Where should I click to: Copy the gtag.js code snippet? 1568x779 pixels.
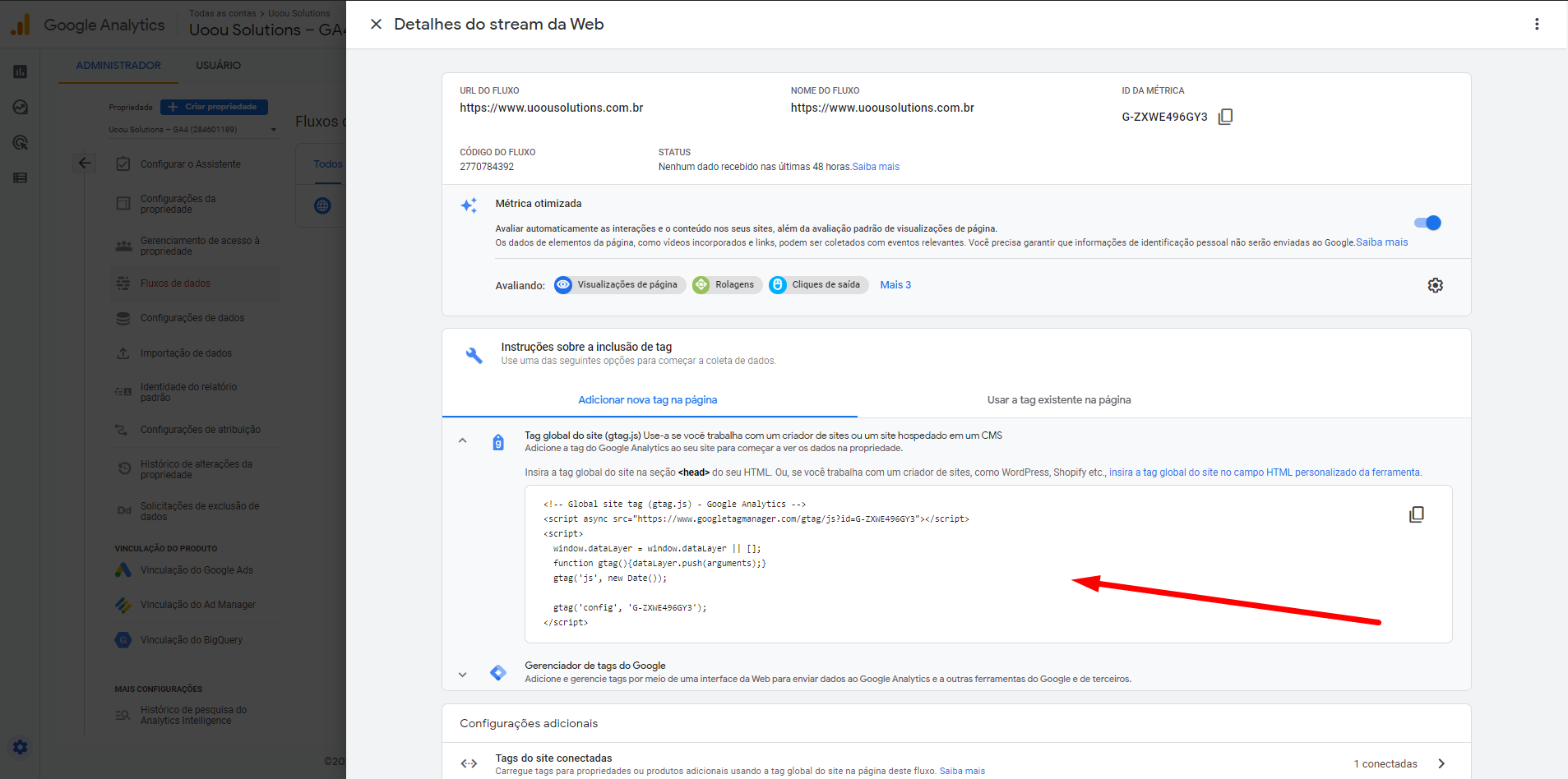(1416, 514)
